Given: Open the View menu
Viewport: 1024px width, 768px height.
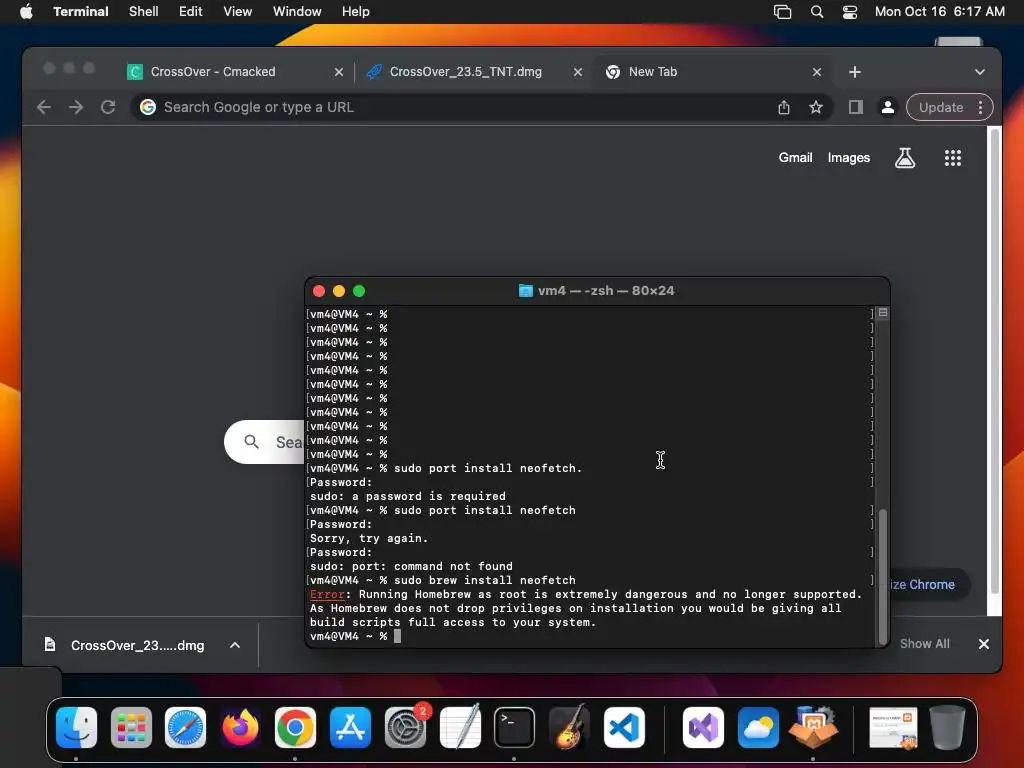Looking at the screenshot, I should (x=238, y=12).
